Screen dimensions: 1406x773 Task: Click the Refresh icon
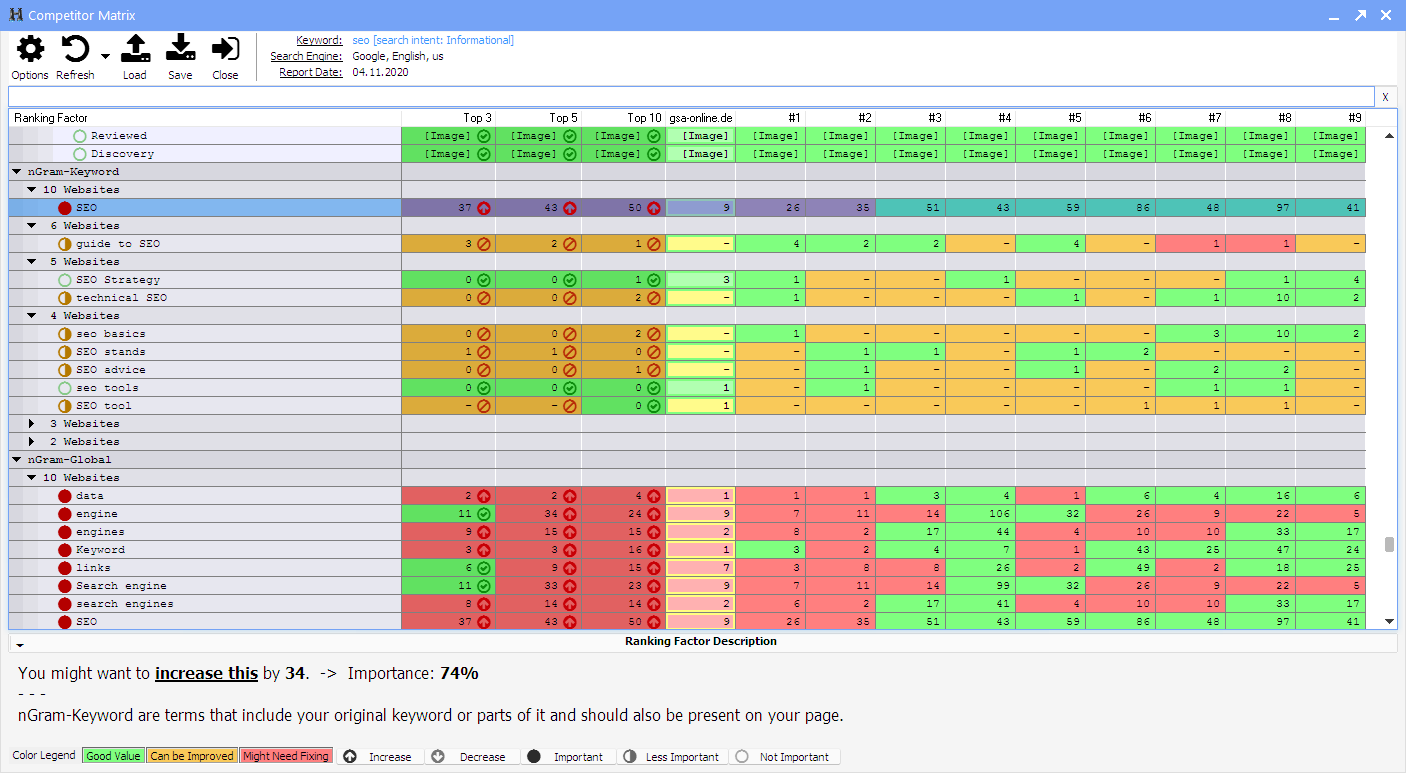click(75, 49)
